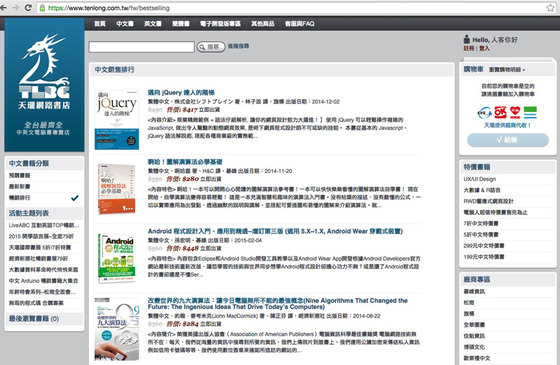
Task: Click the browser forward arrow
Action: [x=16, y=8]
